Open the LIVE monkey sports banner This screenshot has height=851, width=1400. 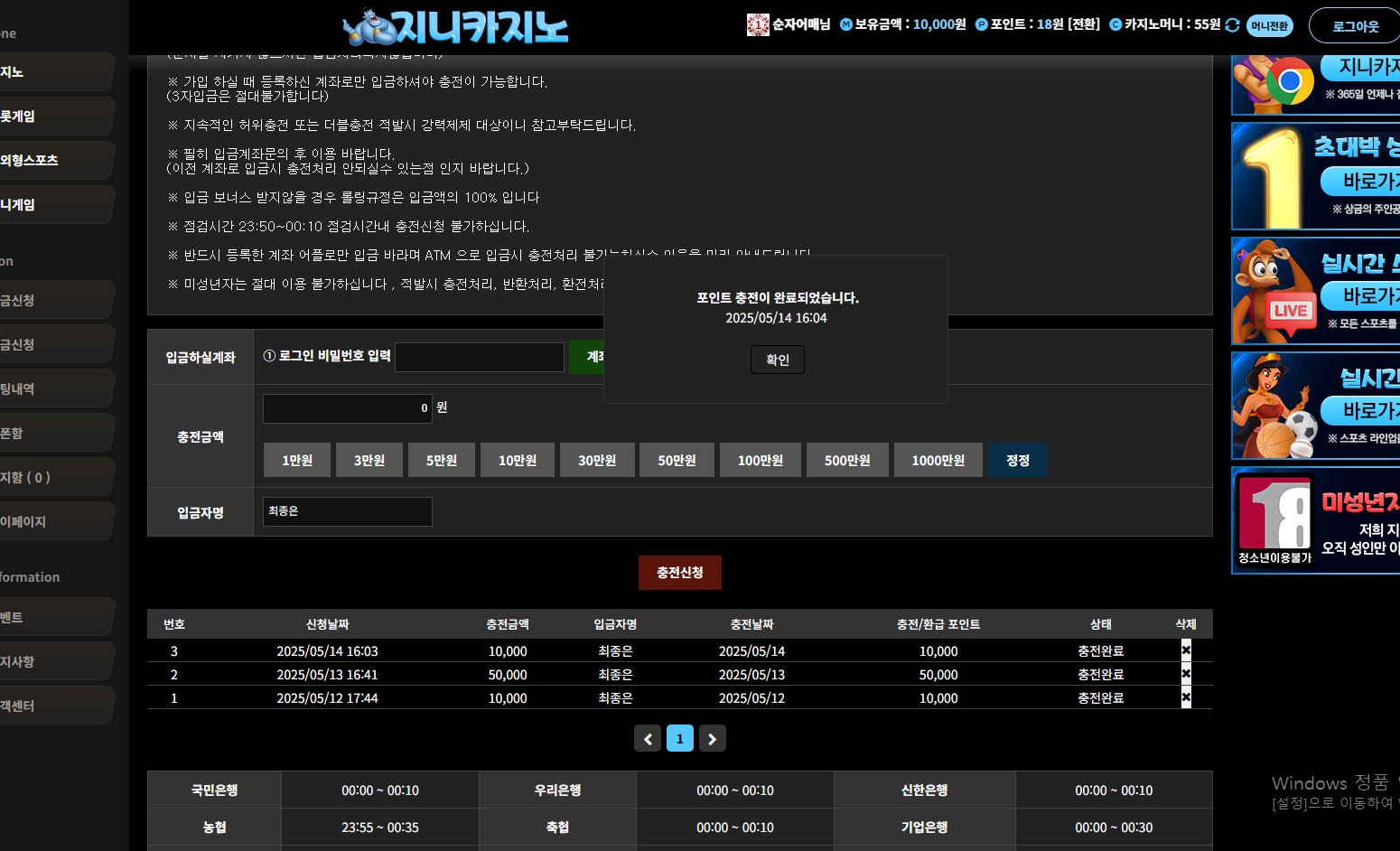[x=1315, y=291]
